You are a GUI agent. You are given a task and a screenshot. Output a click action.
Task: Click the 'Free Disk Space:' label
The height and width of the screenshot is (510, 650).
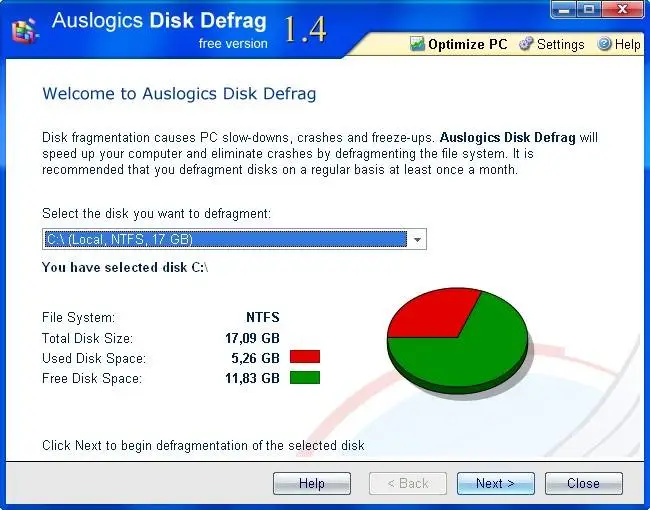click(x=92, y=378)
